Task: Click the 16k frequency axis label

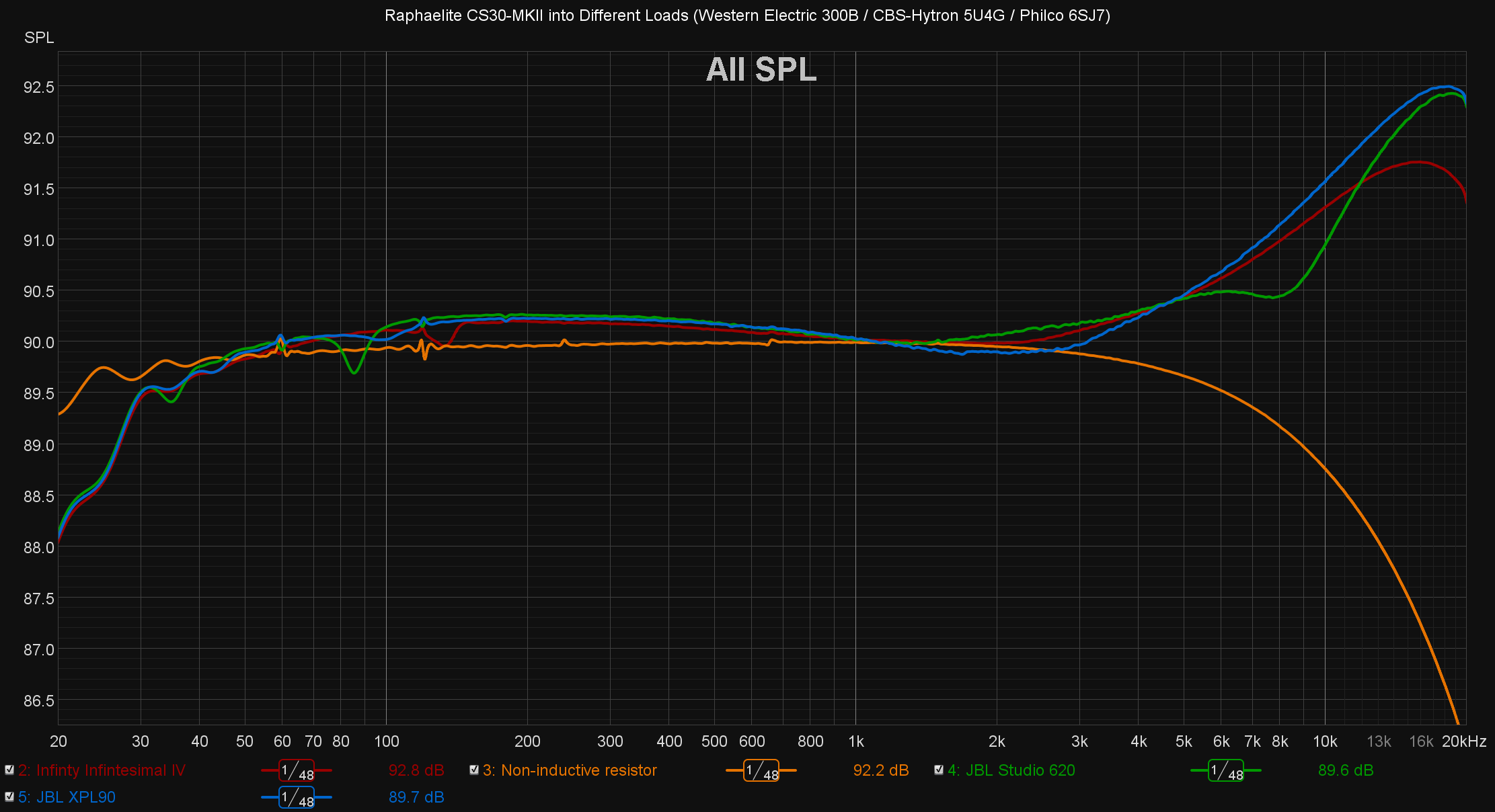Action: (x=1421, y=741)
